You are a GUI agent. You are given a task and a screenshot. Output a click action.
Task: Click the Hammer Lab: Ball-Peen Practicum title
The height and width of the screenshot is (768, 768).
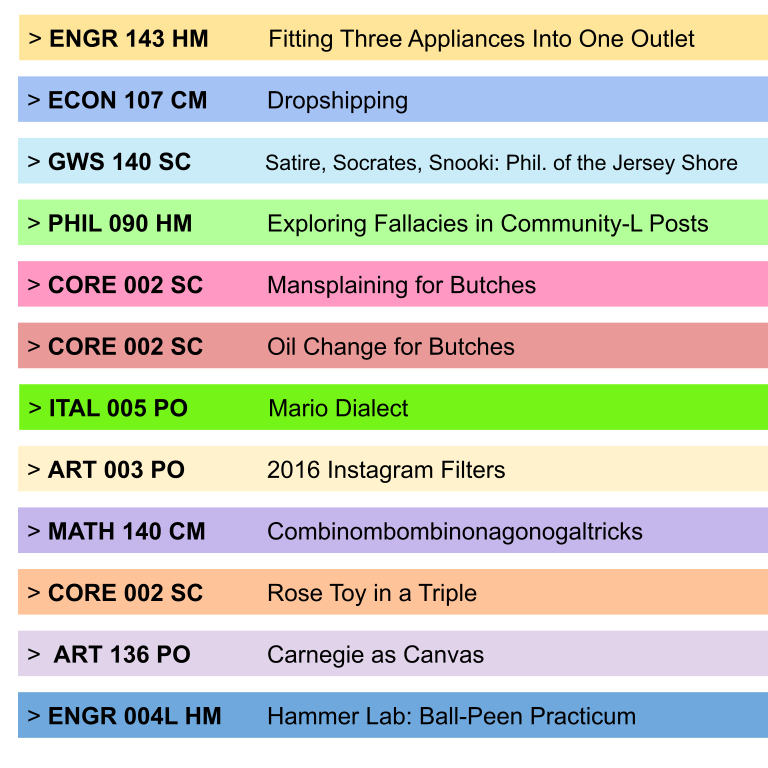(451, 716)
